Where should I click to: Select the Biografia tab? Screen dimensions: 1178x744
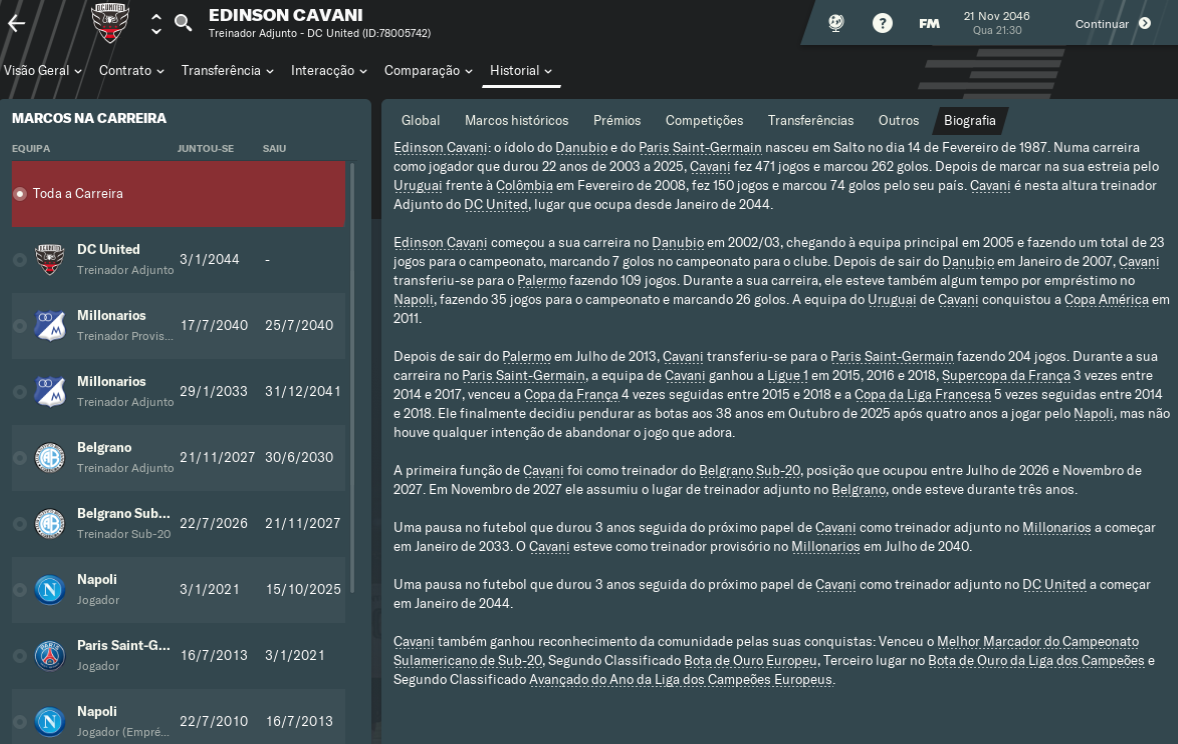(x=969, y=120)
